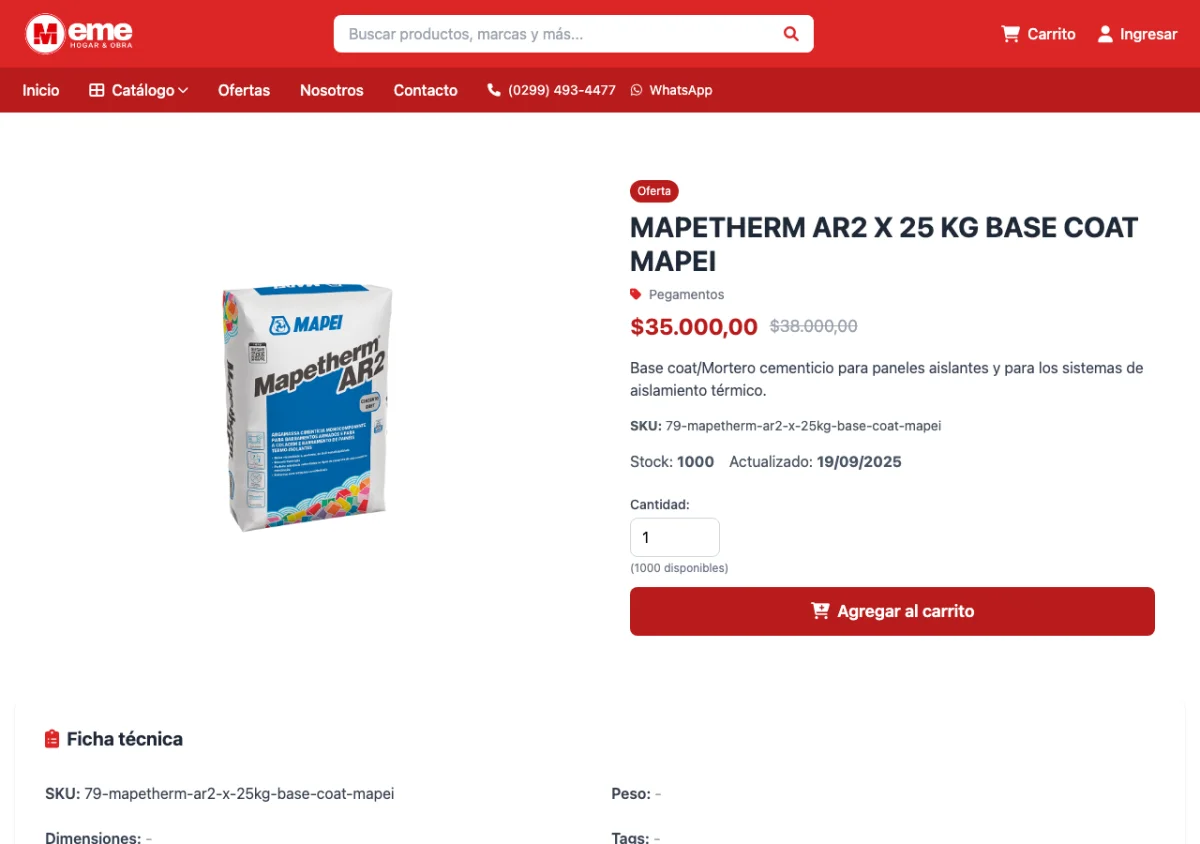Go to Inicio in the navigation

(x=41, y=90)
